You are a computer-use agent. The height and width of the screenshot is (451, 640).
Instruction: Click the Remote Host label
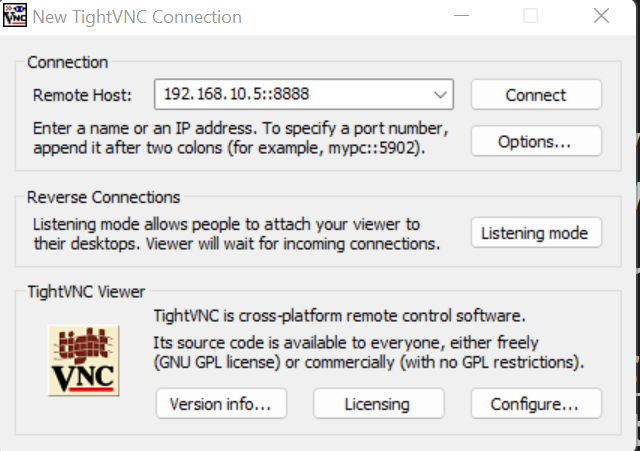82,95
